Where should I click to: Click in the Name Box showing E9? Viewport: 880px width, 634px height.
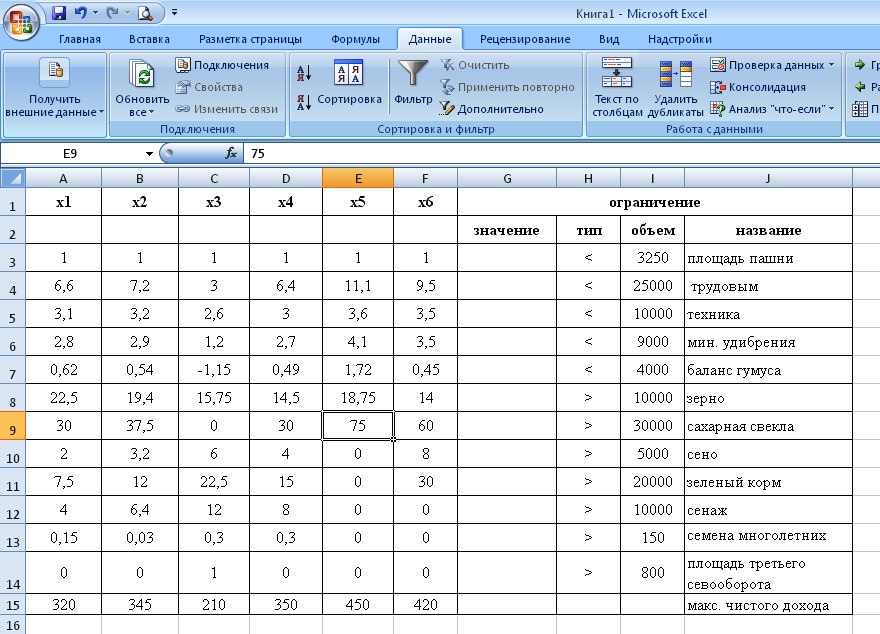click(x=70, y=154)
